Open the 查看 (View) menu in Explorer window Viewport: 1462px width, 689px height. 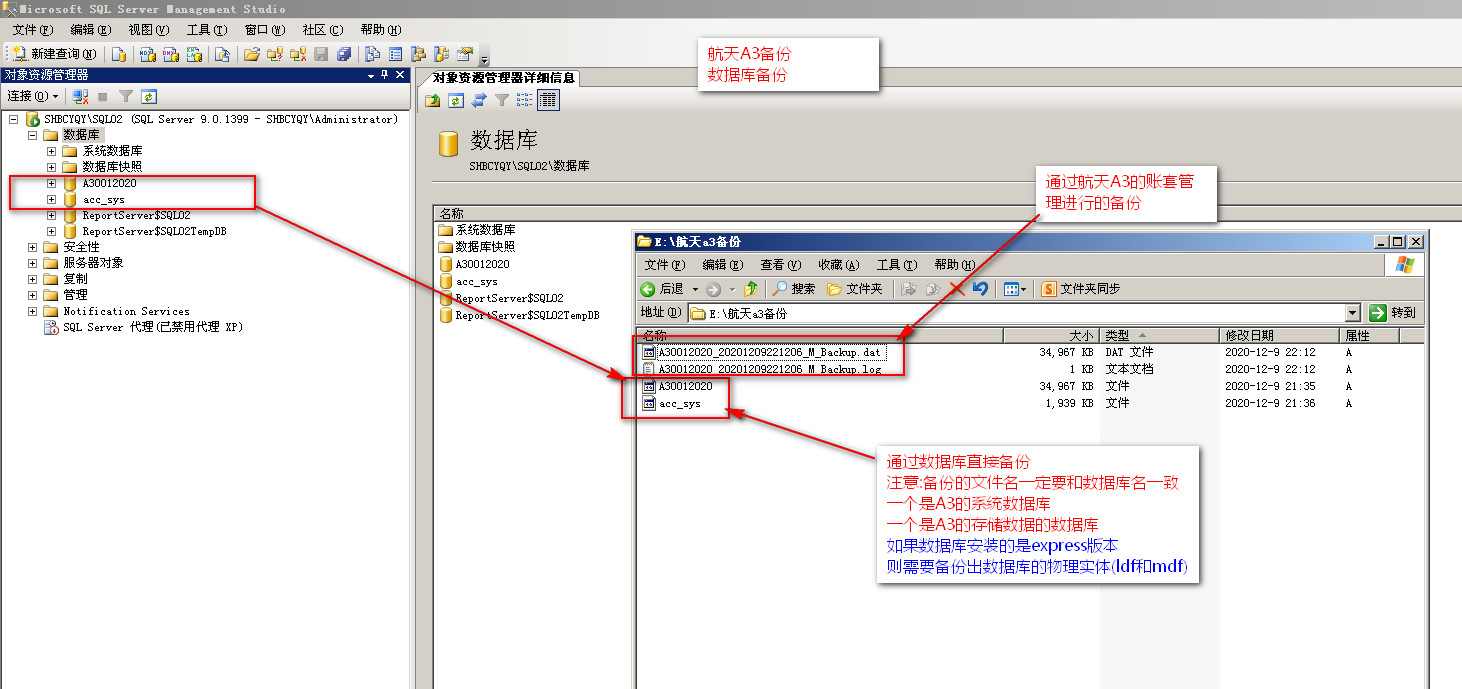coord(778,265)
